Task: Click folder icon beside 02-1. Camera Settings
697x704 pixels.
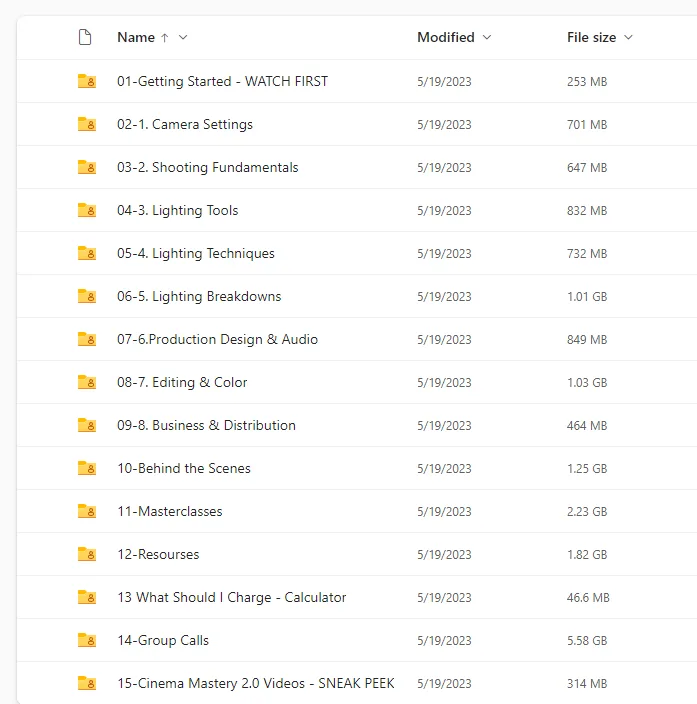Action: coord(87,124)
